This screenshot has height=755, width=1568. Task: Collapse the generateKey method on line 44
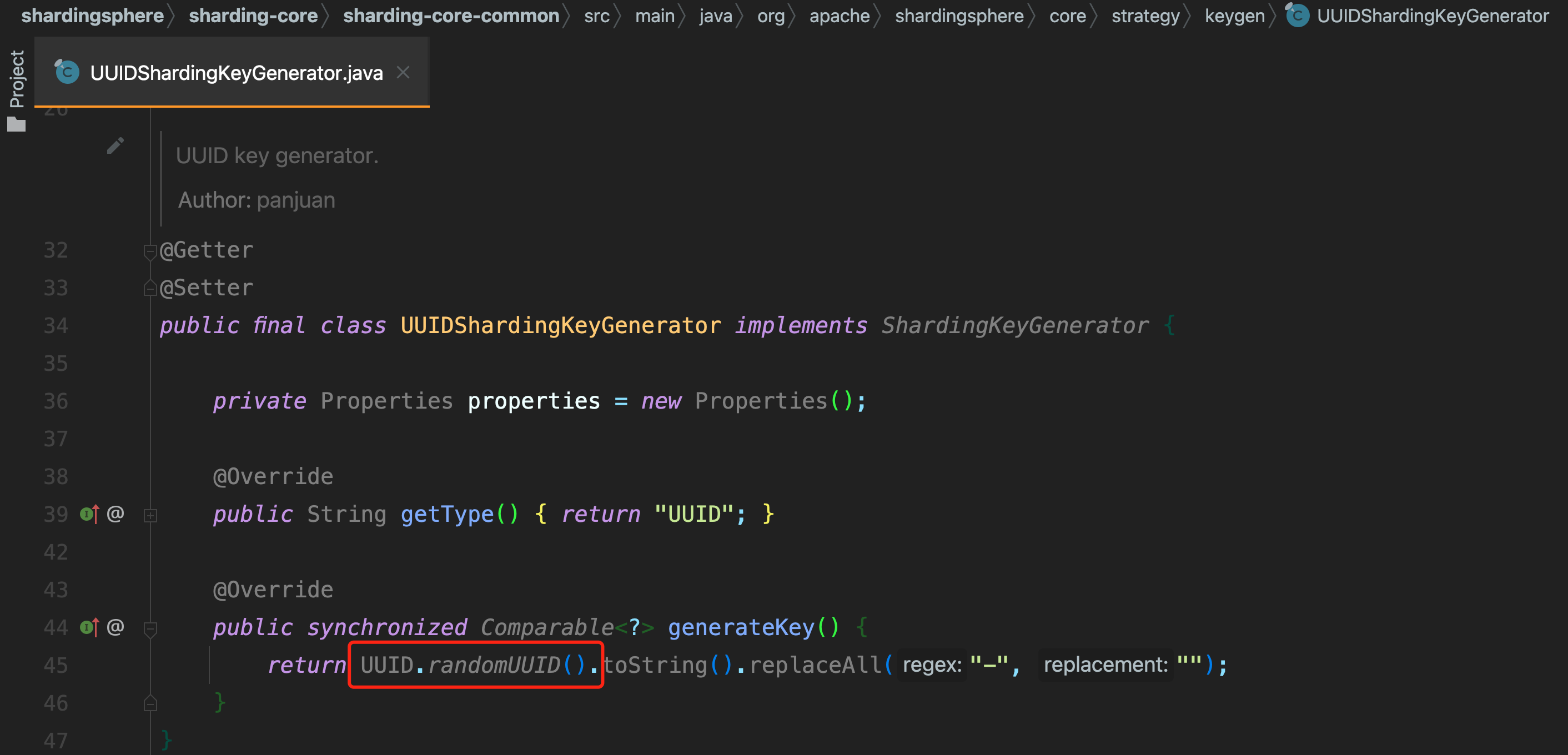click(x=150, y=629)
